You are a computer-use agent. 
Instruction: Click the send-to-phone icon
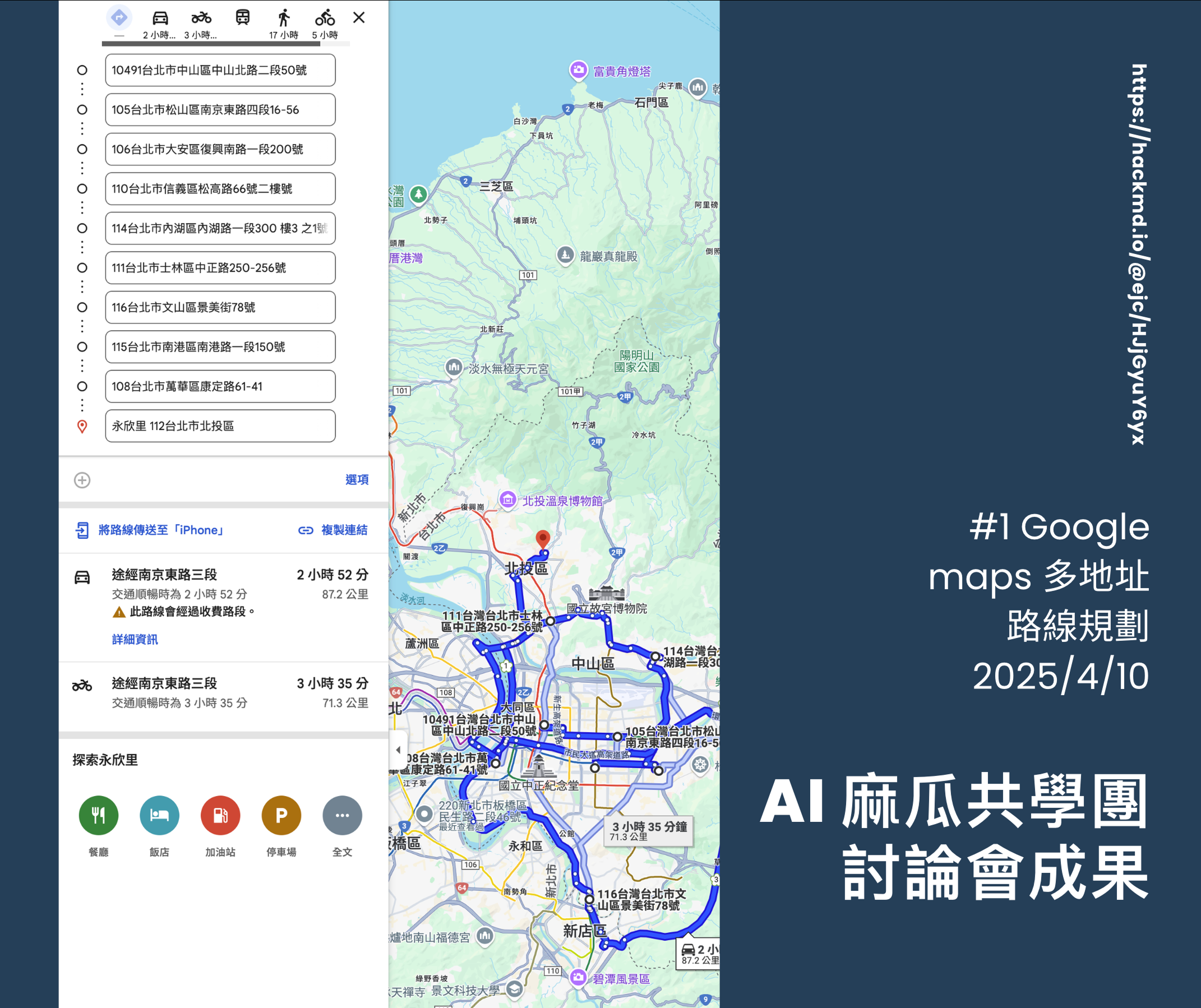(x=82, y=530)
